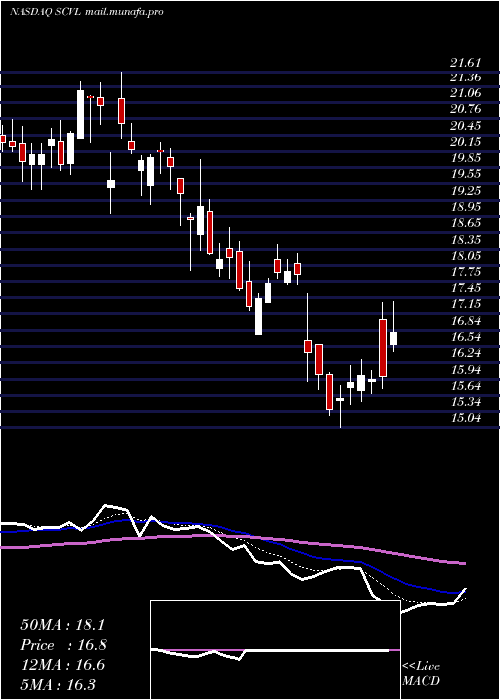Click the 18.95 price label
Screen dimensions: 500x700
[465, 207]
